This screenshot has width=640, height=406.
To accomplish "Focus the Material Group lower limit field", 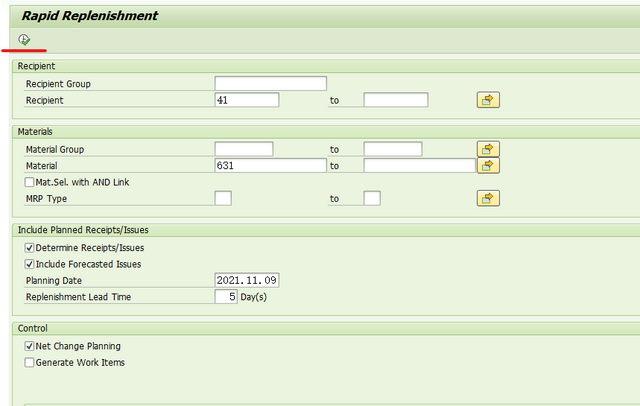I will [244, 149].
